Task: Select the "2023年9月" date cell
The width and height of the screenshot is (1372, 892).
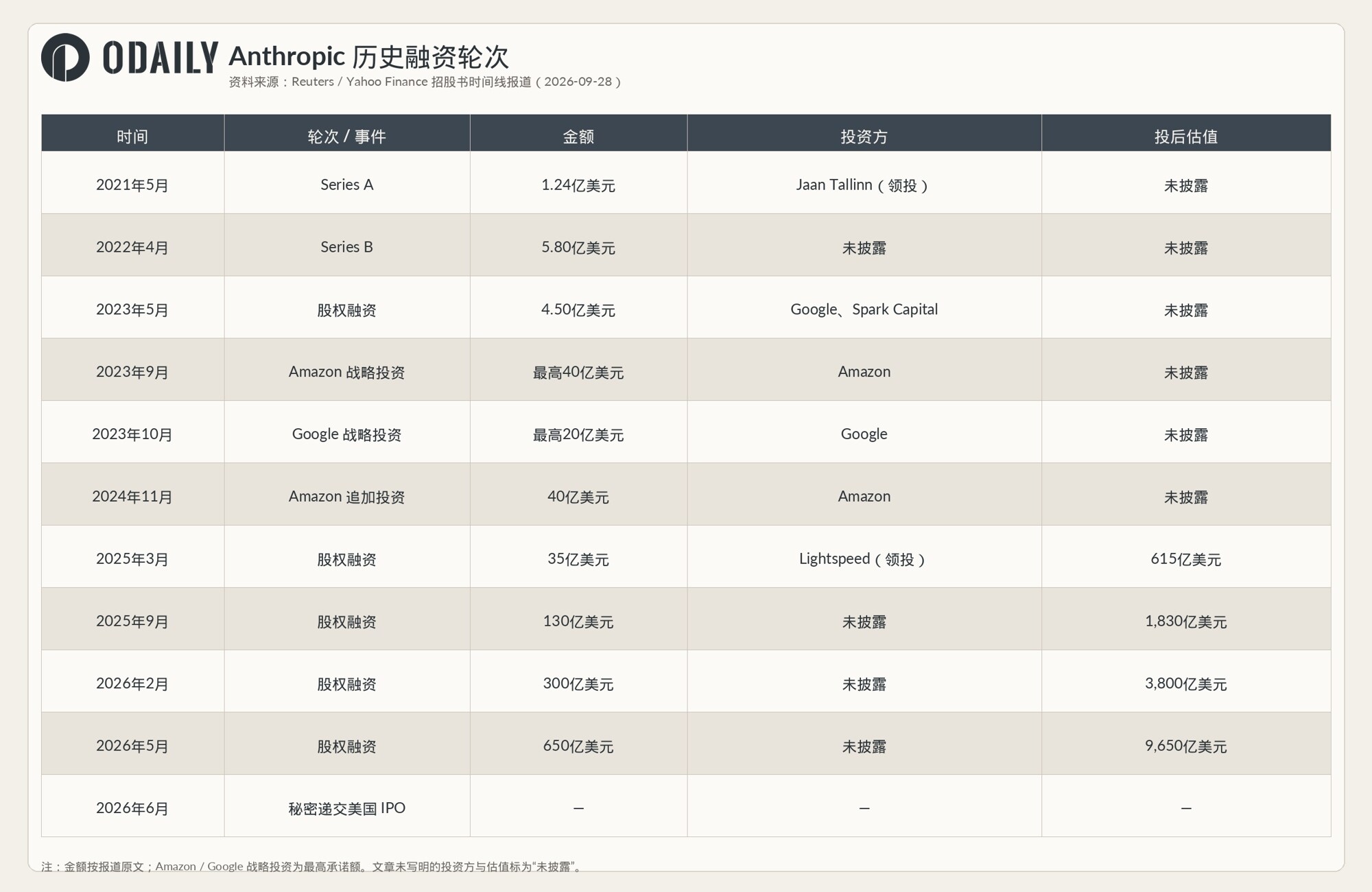Action: (132, 369)
